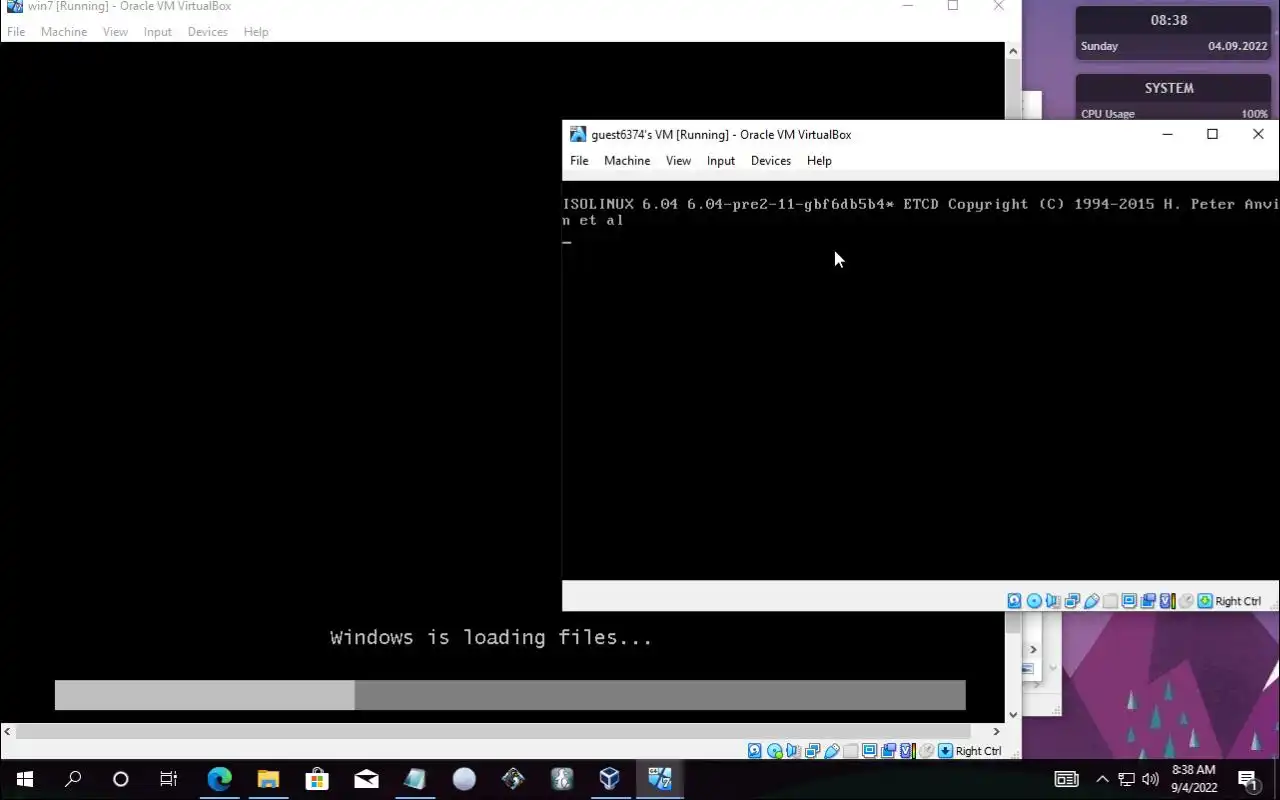Open Windows Start menu
This screenshot has height=800, width=1280.
coord(24,779)
